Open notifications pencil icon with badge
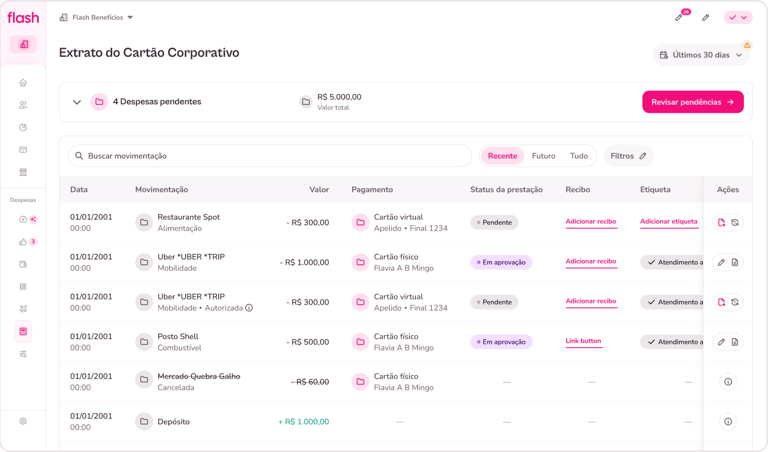The image size is (768, 452). point(680,17)
